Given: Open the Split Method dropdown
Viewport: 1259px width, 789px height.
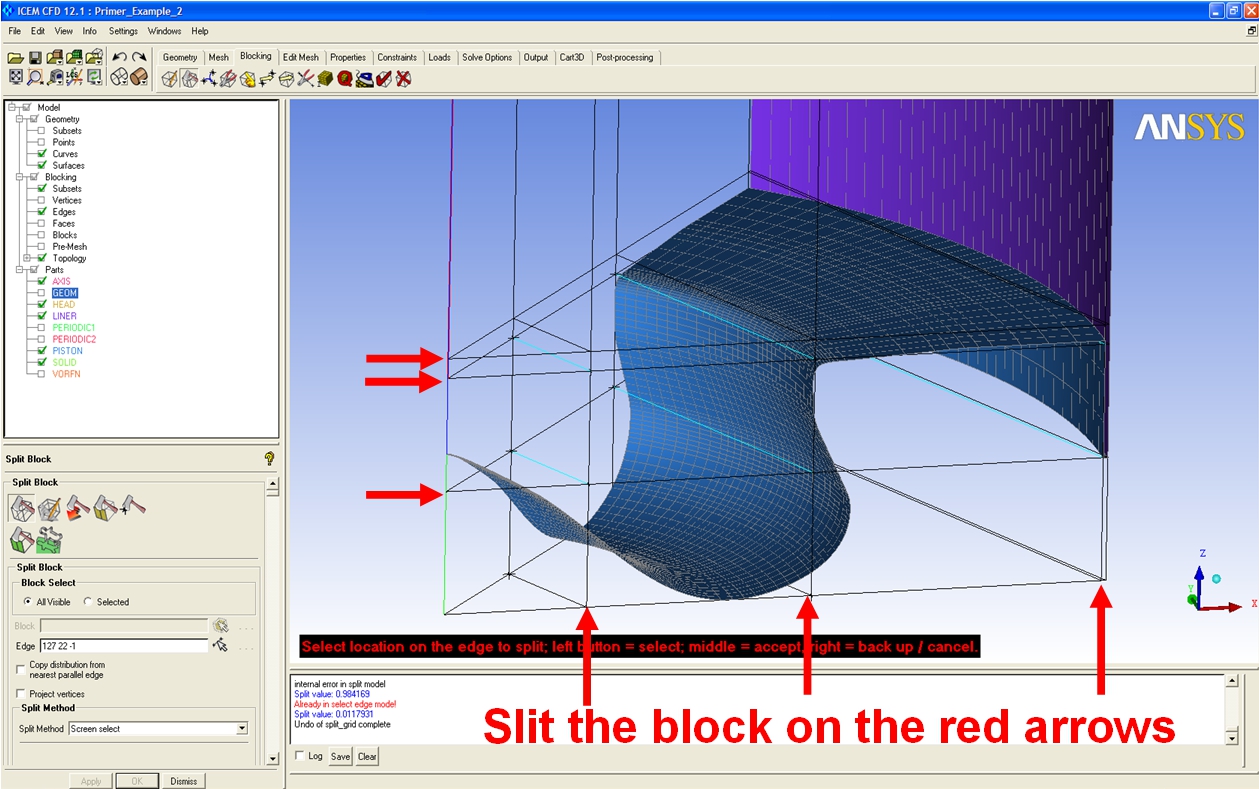Looking at the screenshot, I should click(242, 729).
